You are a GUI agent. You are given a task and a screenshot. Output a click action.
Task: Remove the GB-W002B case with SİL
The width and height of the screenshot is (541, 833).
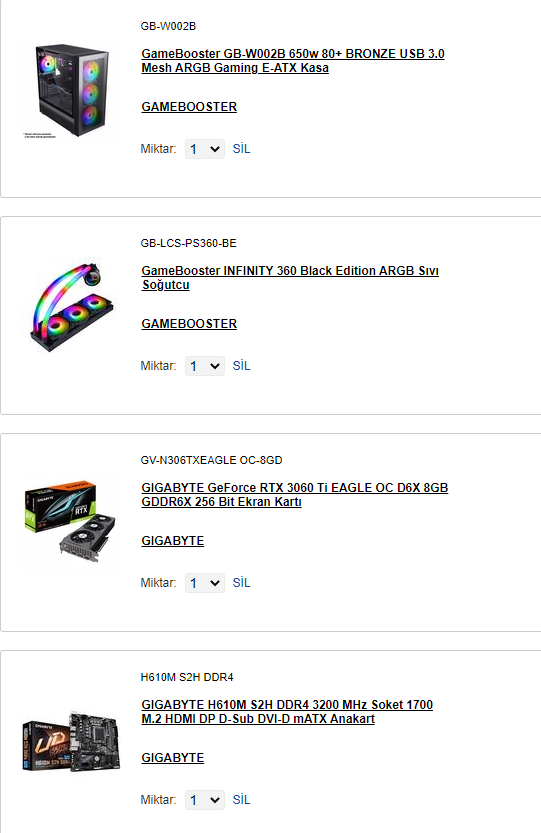[241, 149]
